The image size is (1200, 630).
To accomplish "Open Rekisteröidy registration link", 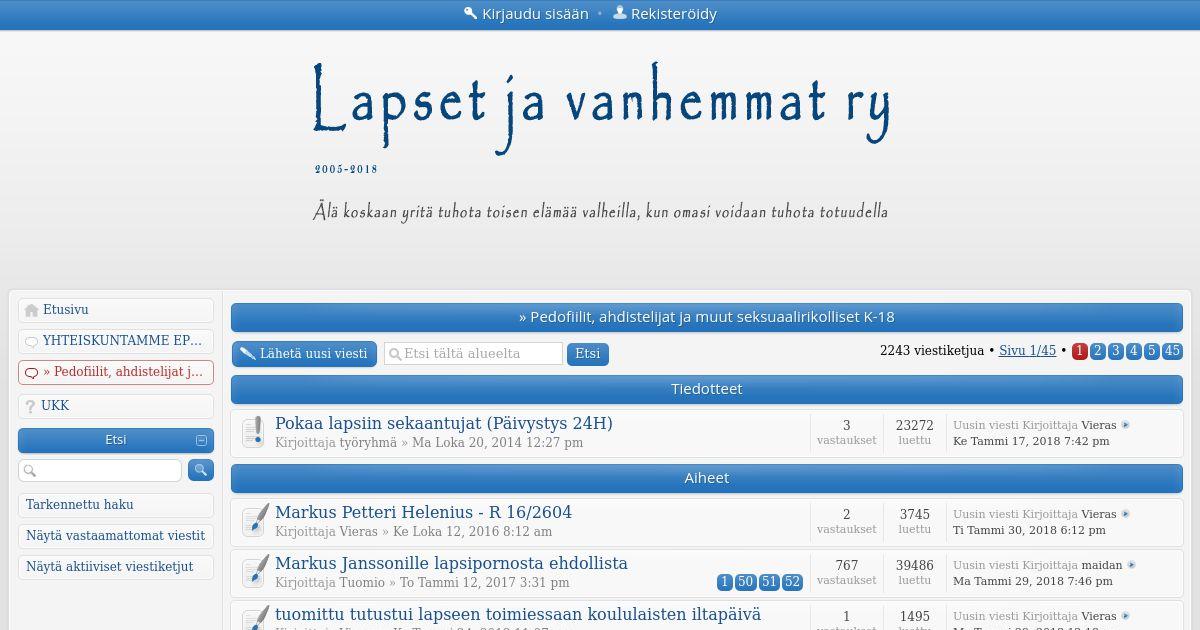I will 674,14.
